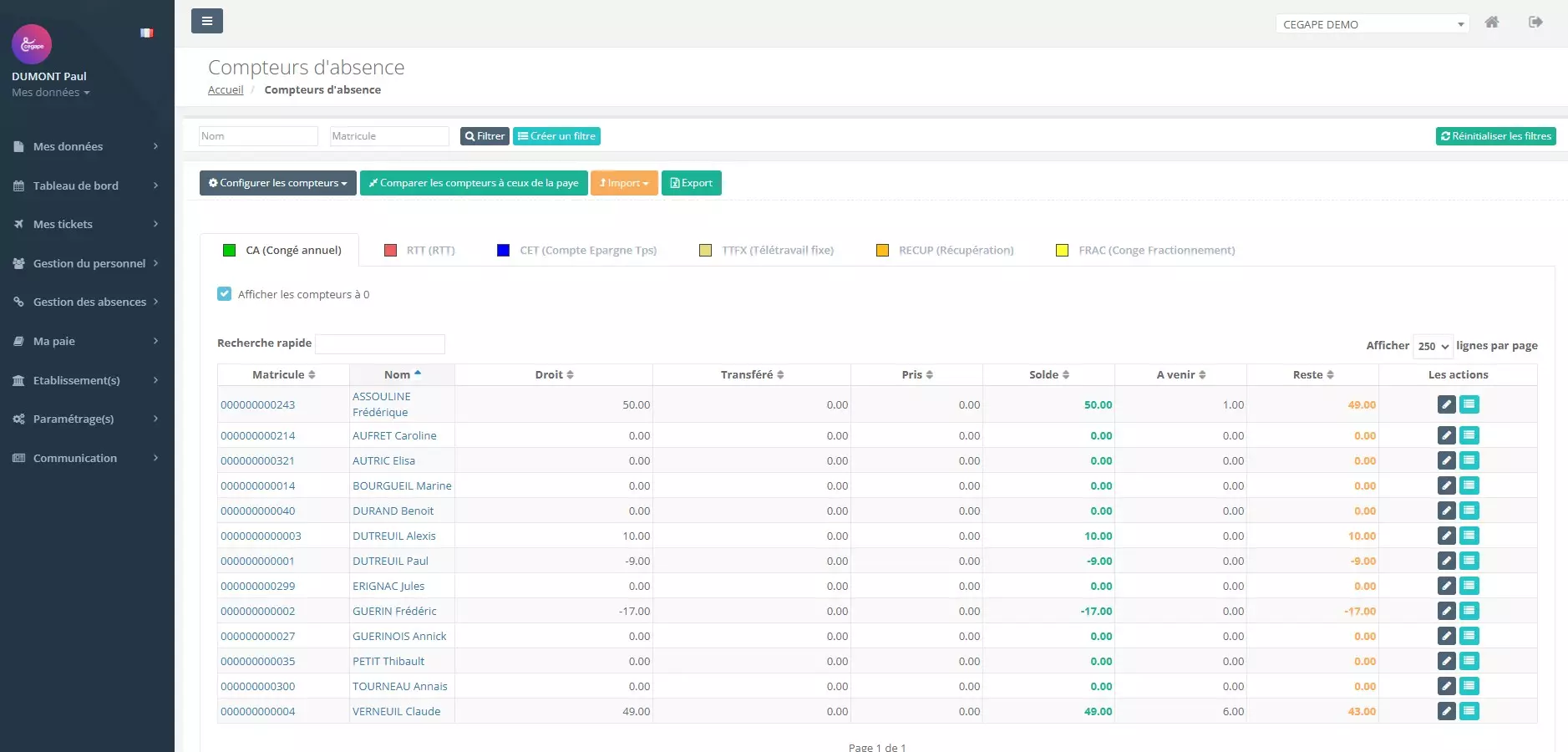This screenshot has height=752, width=1568.
Task: Edit counter for DUTREUIL Paul
Action: (1447, 561)
